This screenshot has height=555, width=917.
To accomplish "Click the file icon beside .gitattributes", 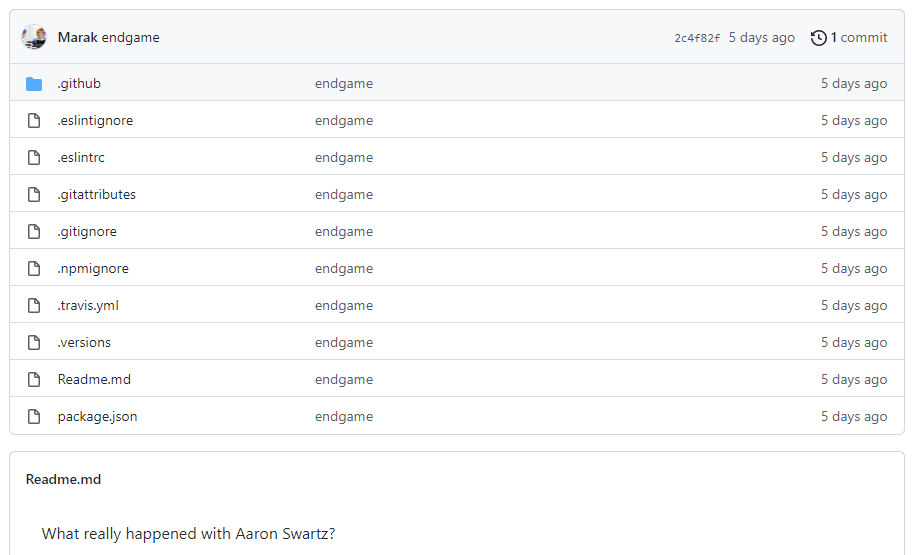I will coord(34,195).
